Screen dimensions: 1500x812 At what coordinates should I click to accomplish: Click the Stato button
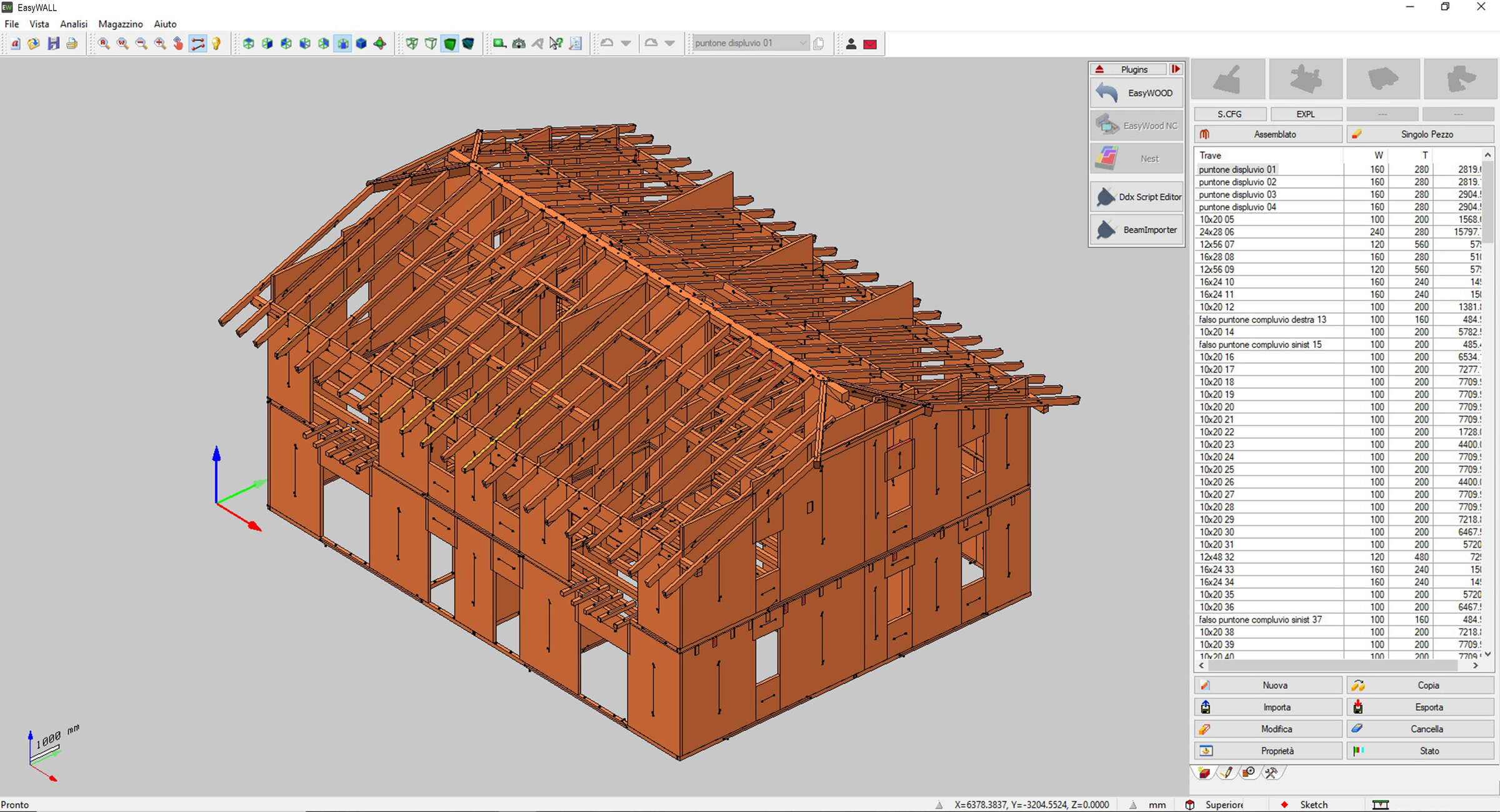pyautogui.click(x=1420, y=751)
